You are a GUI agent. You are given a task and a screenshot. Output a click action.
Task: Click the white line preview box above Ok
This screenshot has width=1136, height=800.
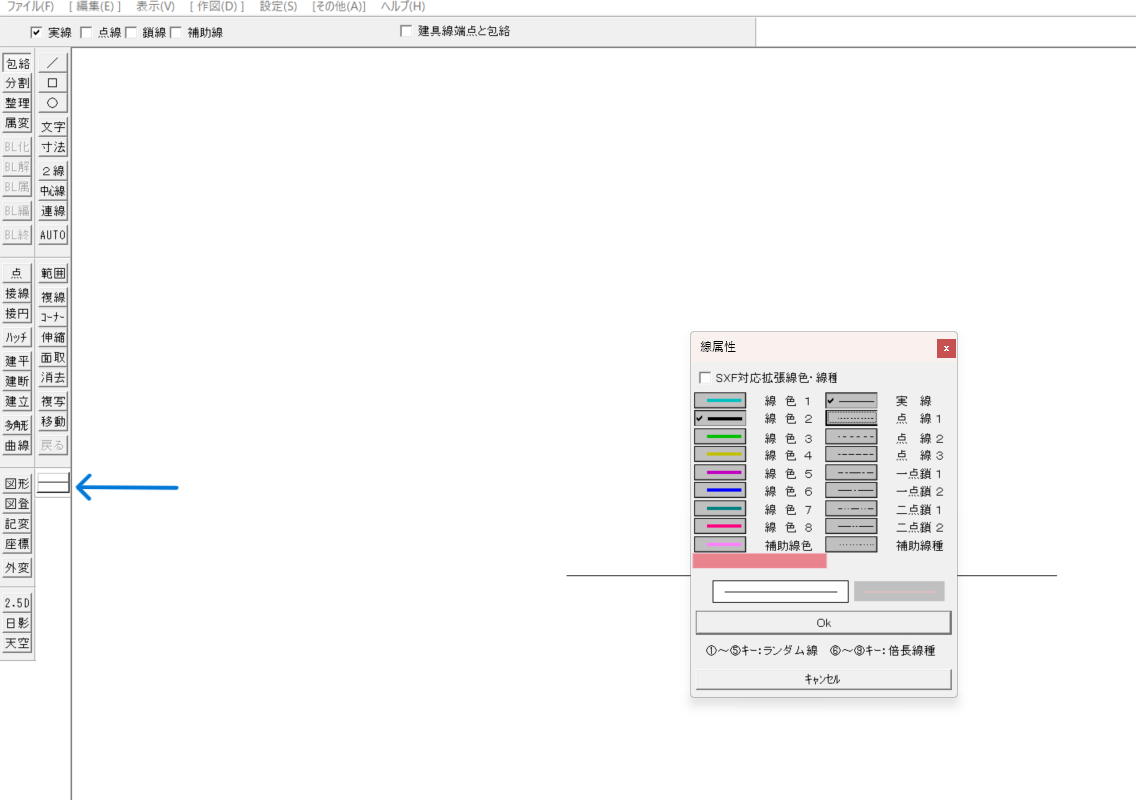coord(780,592)
